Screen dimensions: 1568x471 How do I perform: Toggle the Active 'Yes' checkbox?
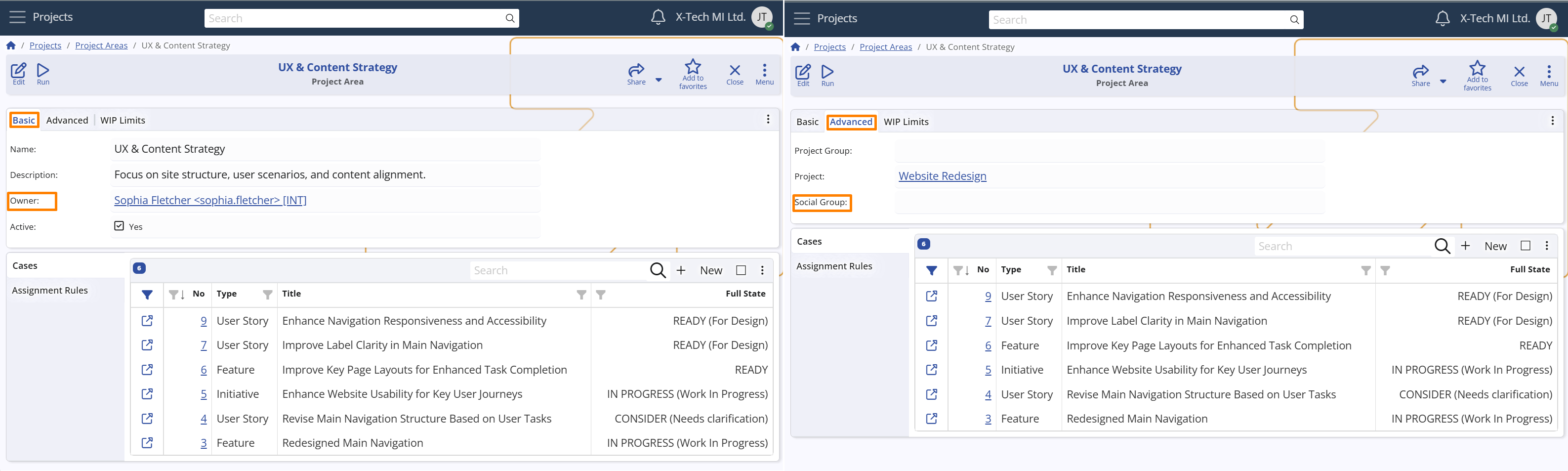click(x=120, y=226)
